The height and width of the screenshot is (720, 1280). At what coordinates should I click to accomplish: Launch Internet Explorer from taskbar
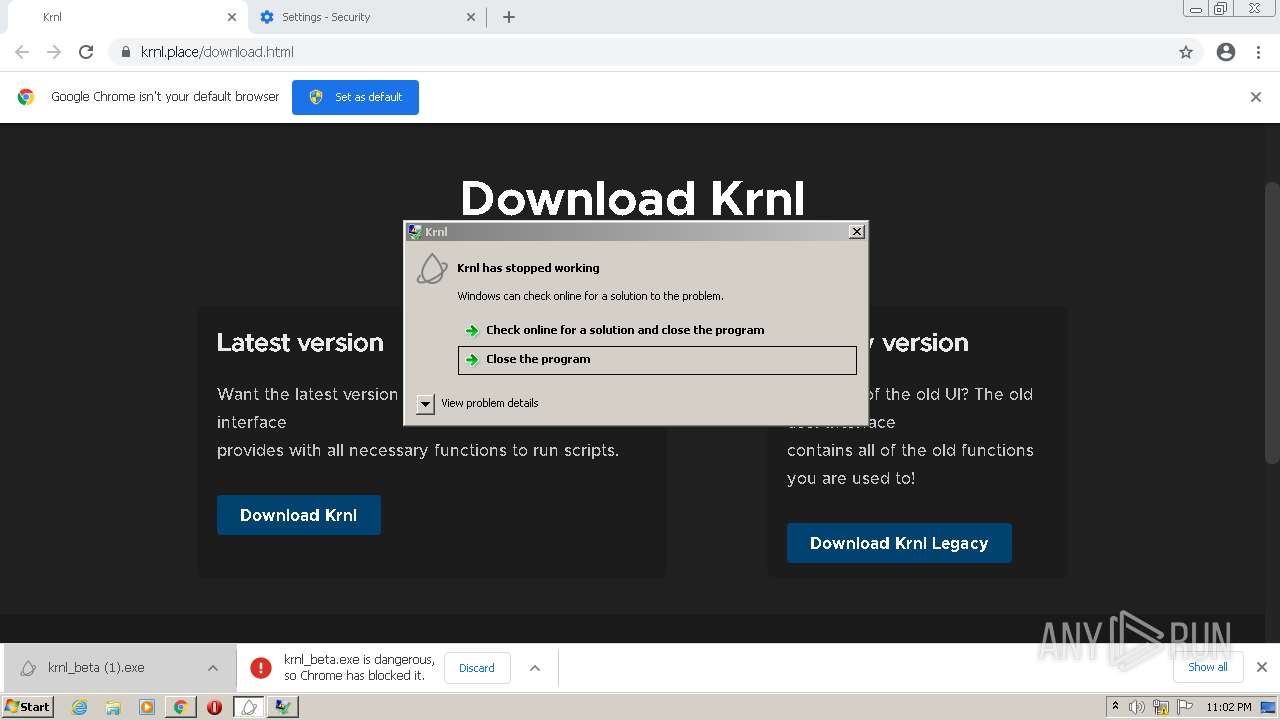pyautogui.click(x=80, y=707)
